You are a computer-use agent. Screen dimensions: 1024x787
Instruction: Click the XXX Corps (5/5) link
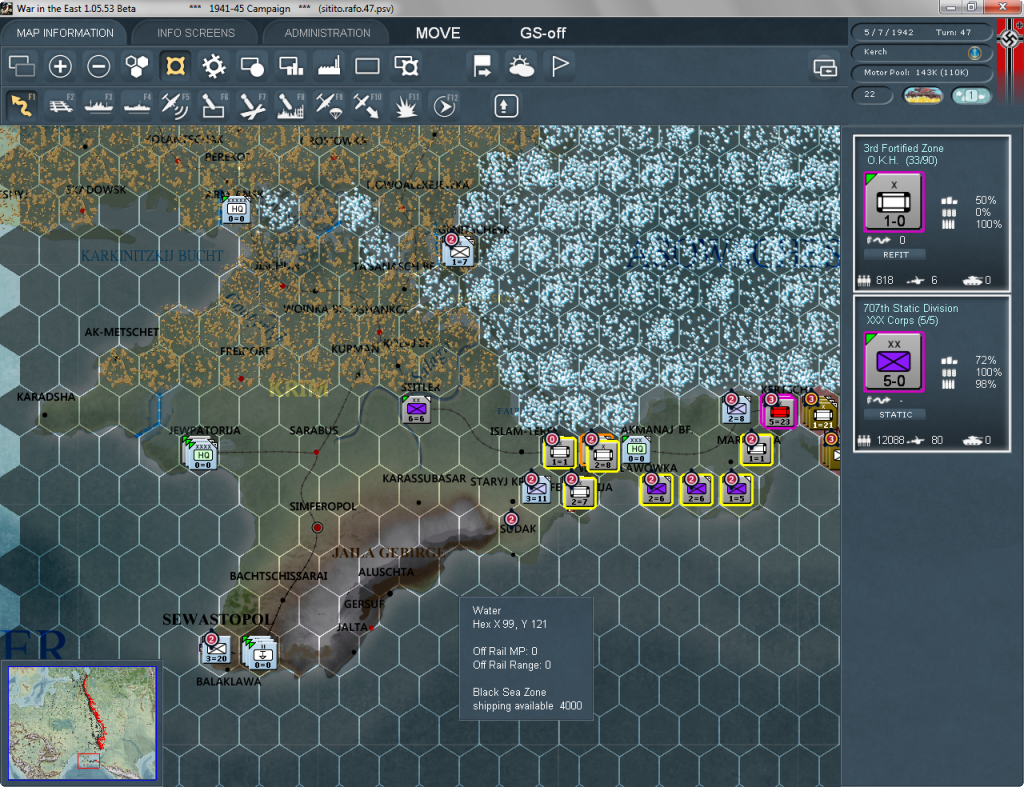click(x=902, y=321)
